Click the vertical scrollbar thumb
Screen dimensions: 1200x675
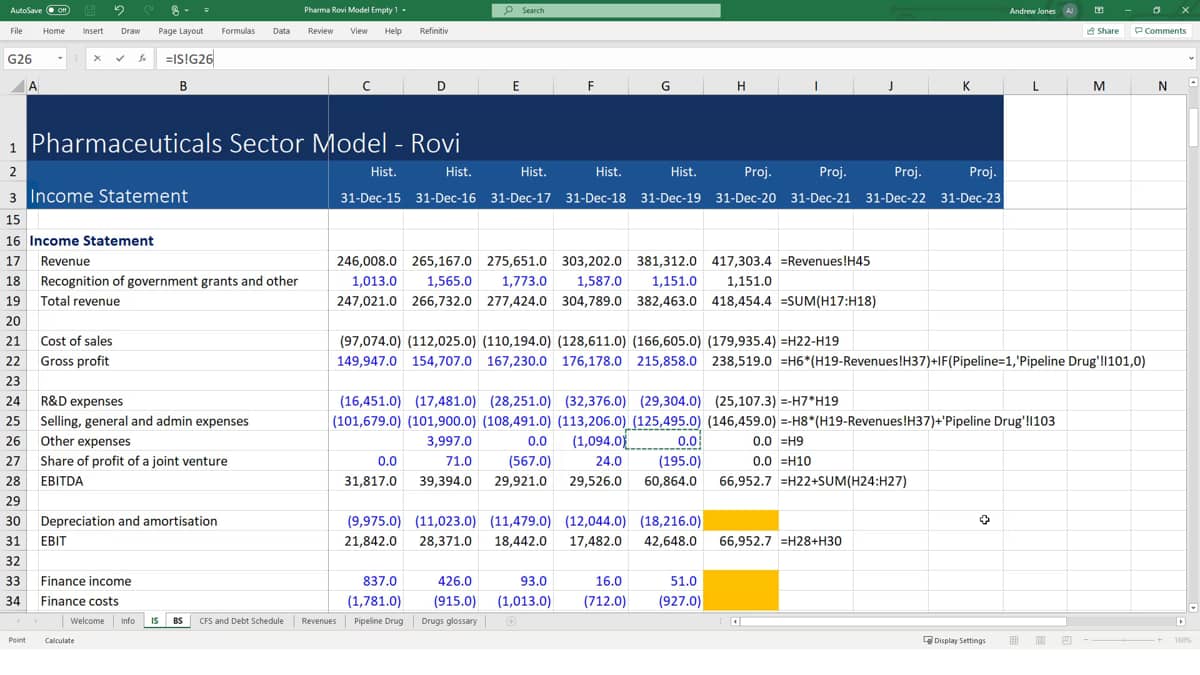(1192, 125)
